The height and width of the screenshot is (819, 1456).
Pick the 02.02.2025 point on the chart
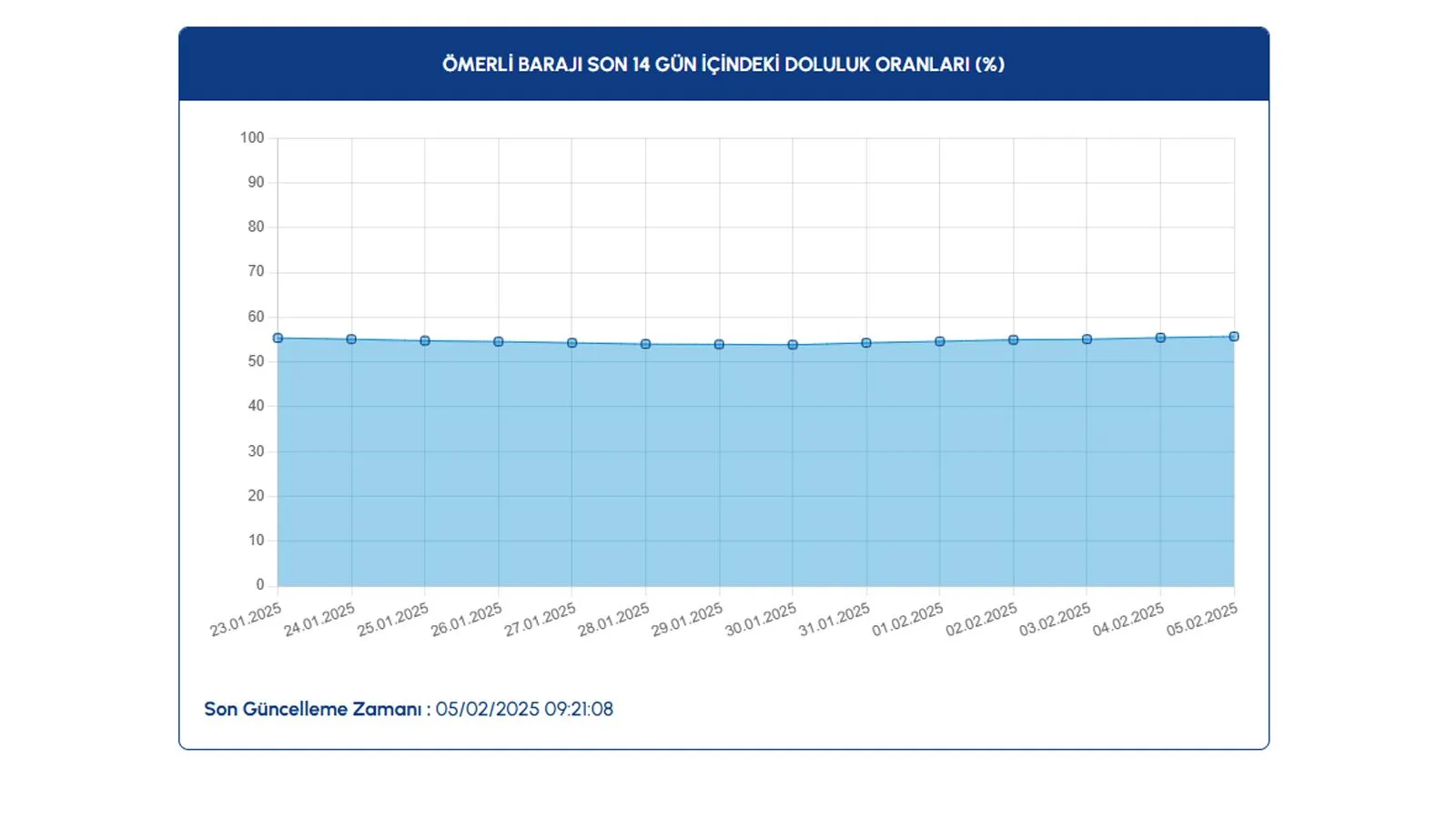coord(1014,340)
